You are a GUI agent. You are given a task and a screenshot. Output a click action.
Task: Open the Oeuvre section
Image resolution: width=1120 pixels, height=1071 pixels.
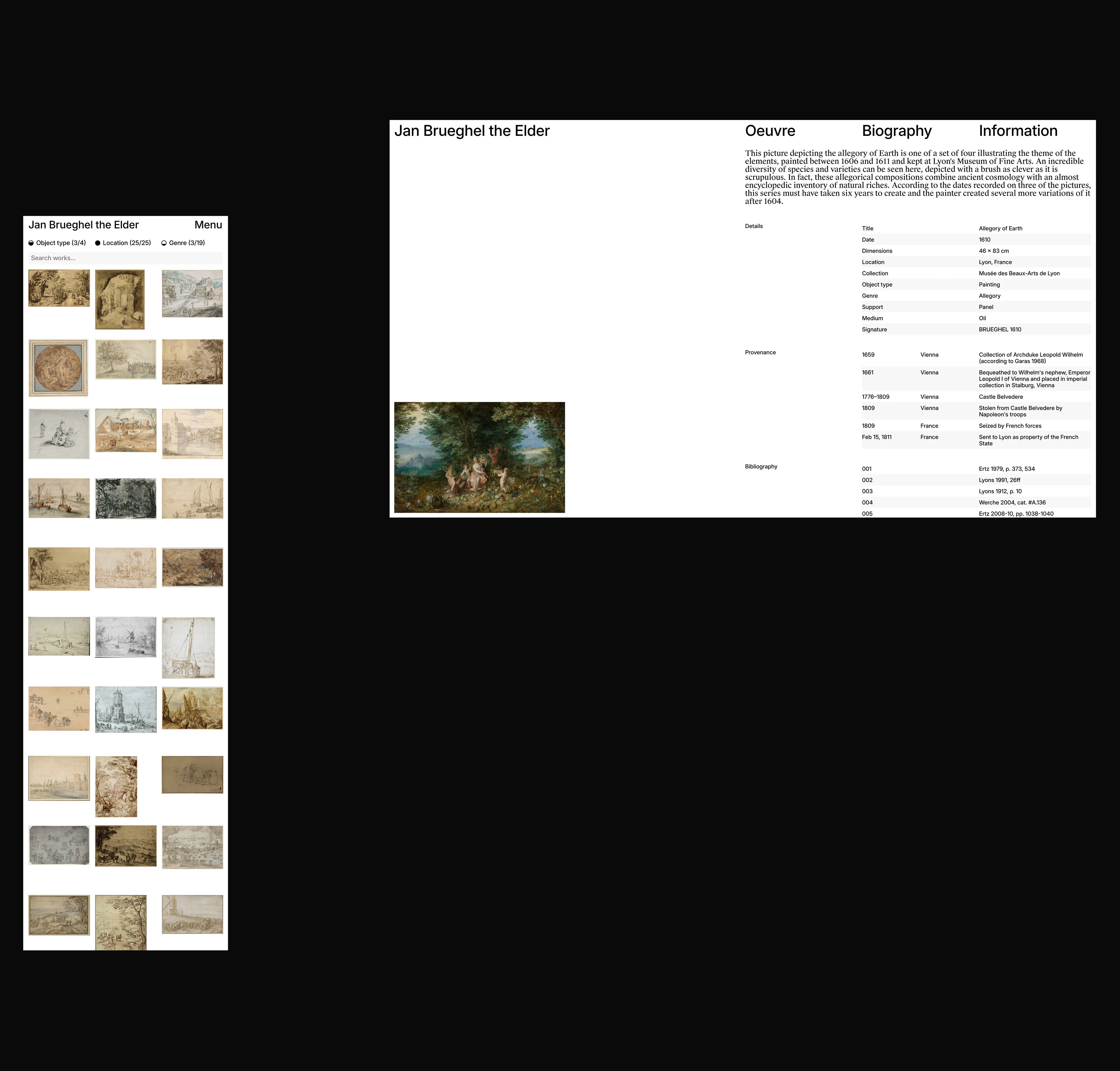[x=769, y=131]
